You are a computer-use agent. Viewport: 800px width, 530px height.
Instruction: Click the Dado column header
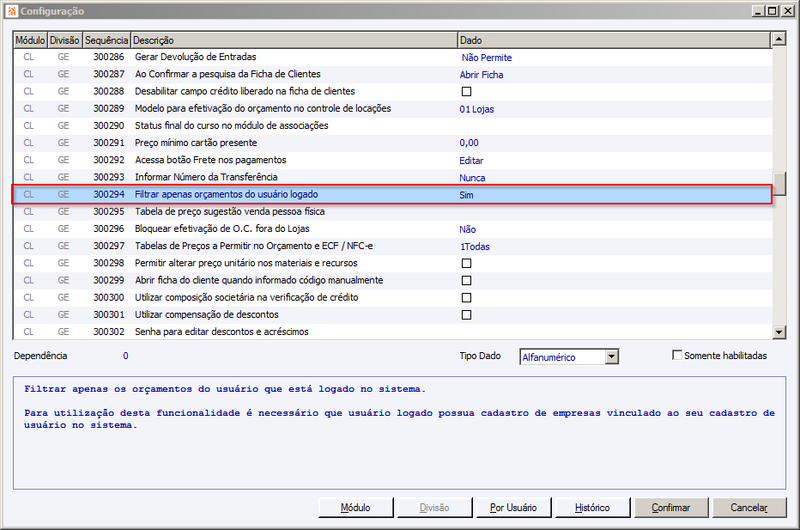[614, 40]
